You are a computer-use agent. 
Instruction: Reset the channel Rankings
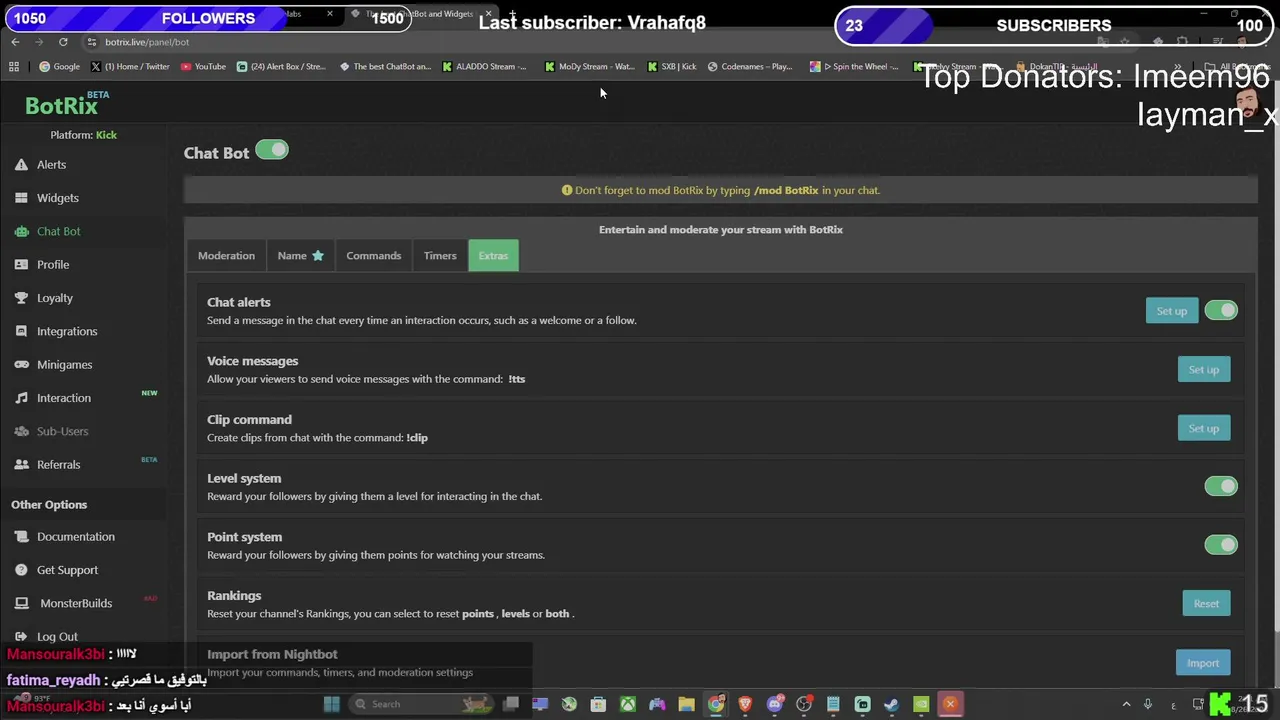pyautogui.click(x=1206, y=604)
